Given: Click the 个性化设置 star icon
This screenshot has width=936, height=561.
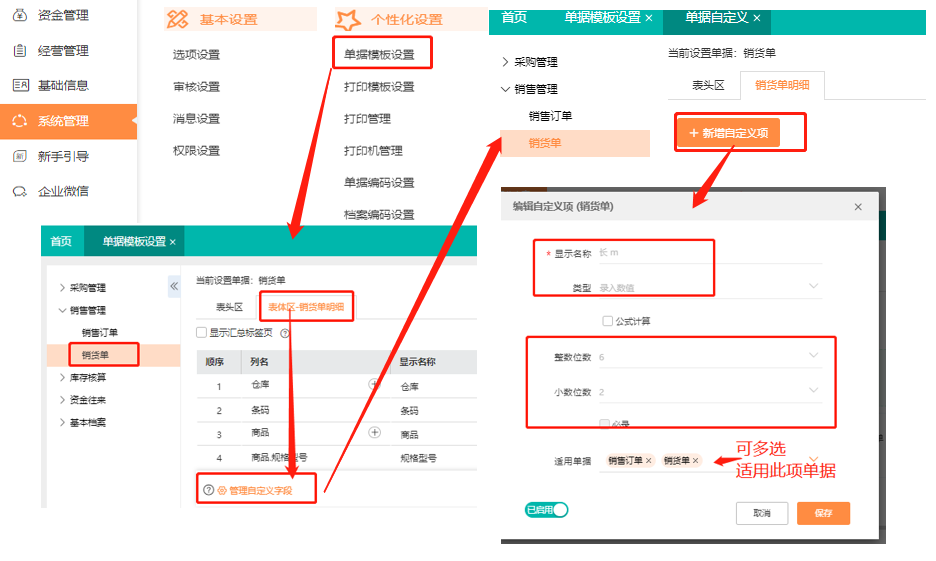Looking at the screenshot, I should click(348, 20).
